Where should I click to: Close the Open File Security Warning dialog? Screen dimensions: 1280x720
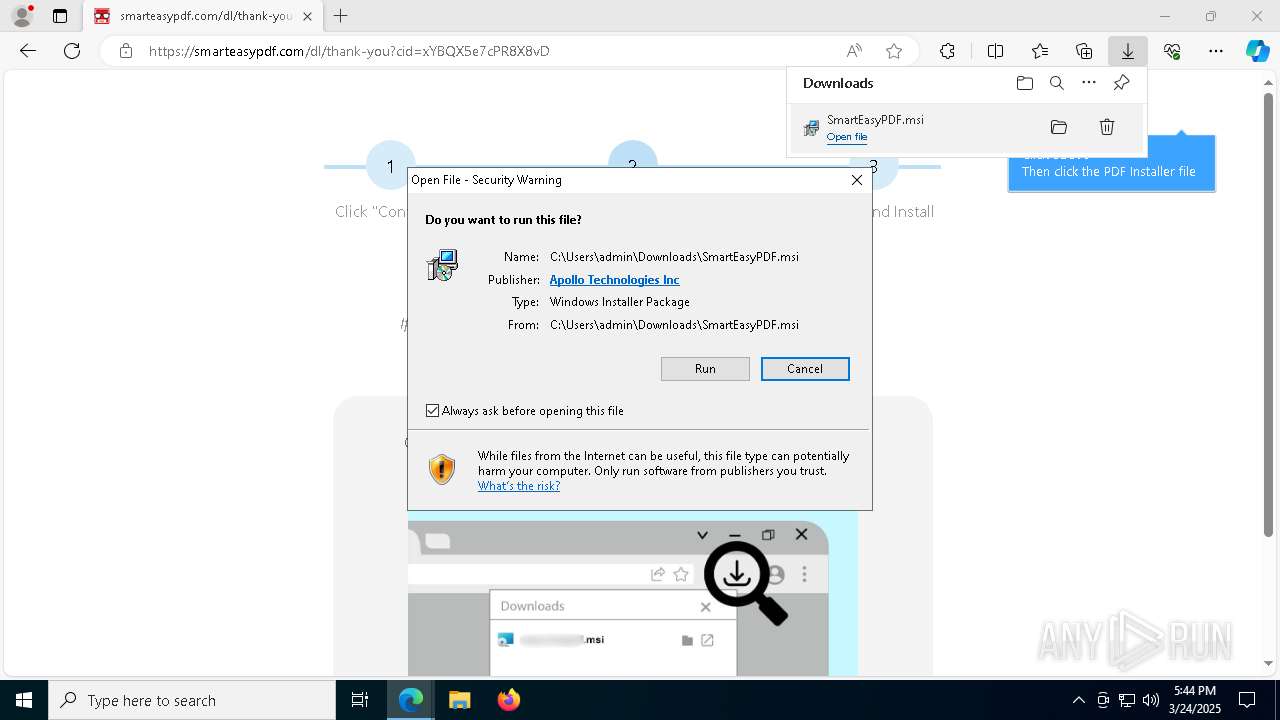[857, 180]
